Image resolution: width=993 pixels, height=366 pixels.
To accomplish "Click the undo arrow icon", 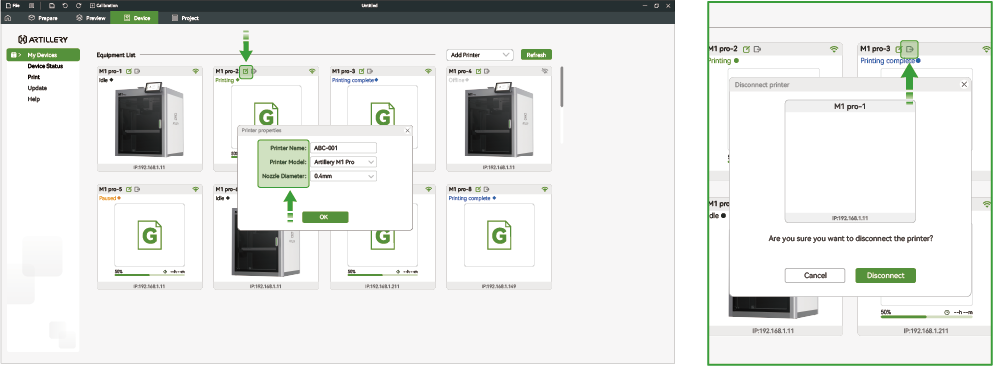I will coord(65,5).
